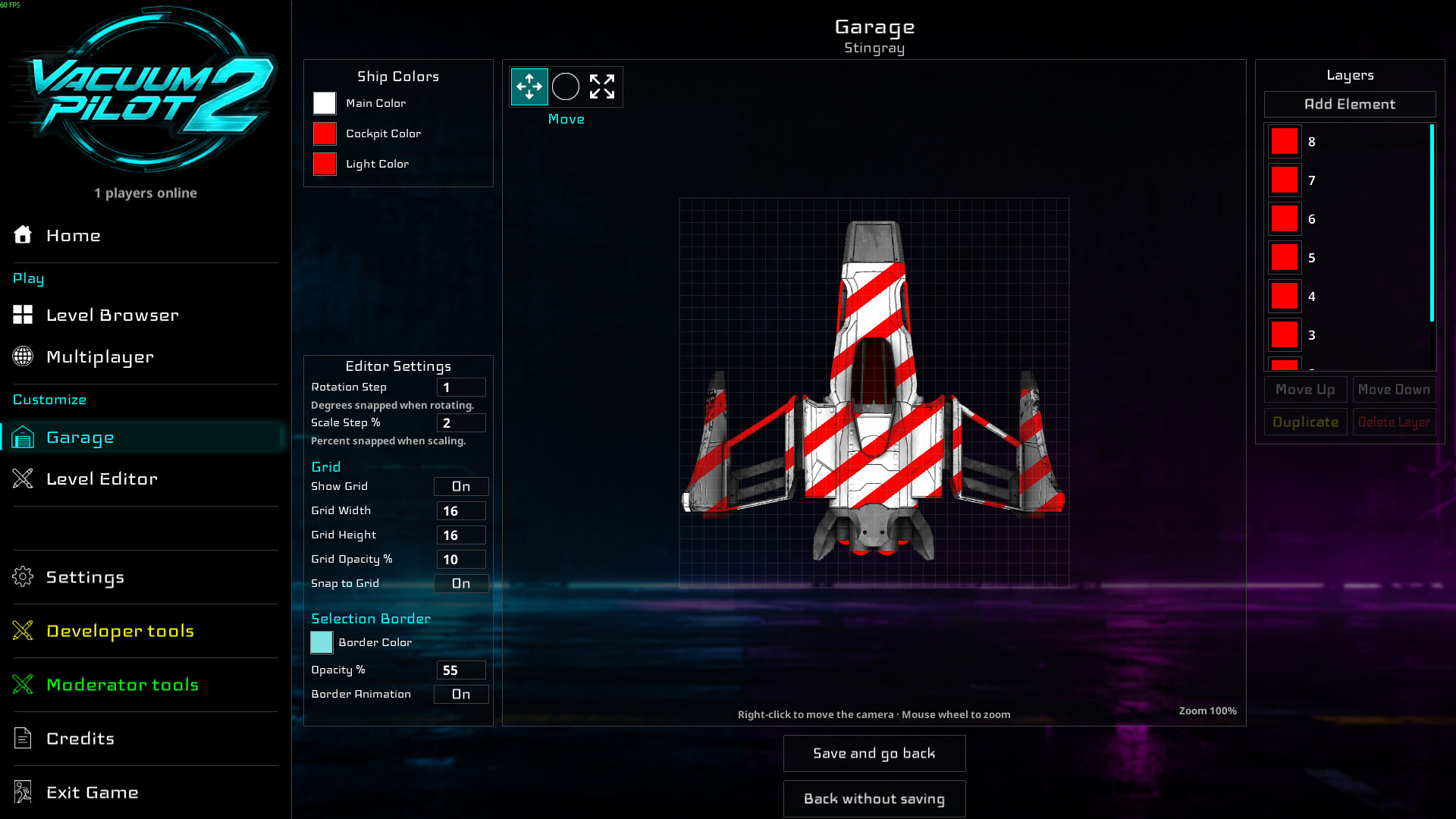Click the Multiplayer globe icon

(23, 356)
